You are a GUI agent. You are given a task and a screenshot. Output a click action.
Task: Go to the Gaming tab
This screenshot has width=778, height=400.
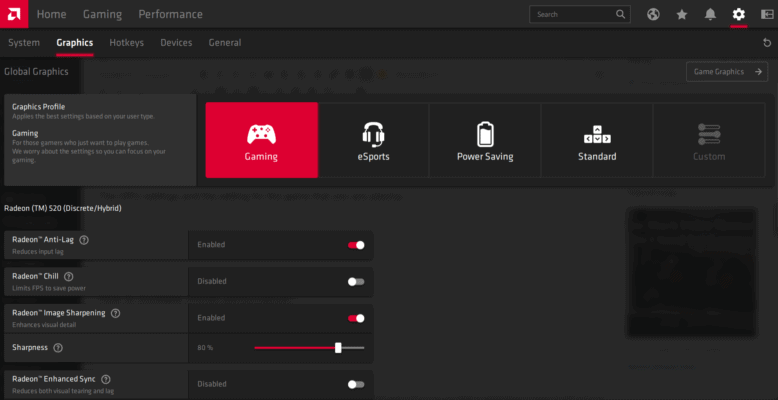tap(102, 14)
